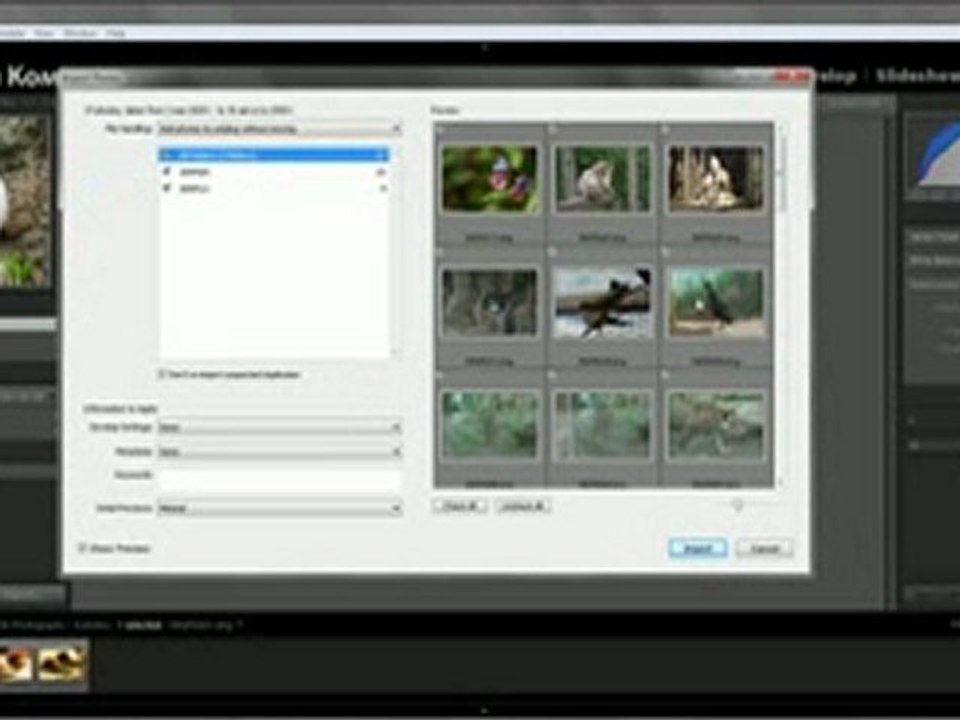
Task: Select the standing black bird thumbnail
Action: 716,302
